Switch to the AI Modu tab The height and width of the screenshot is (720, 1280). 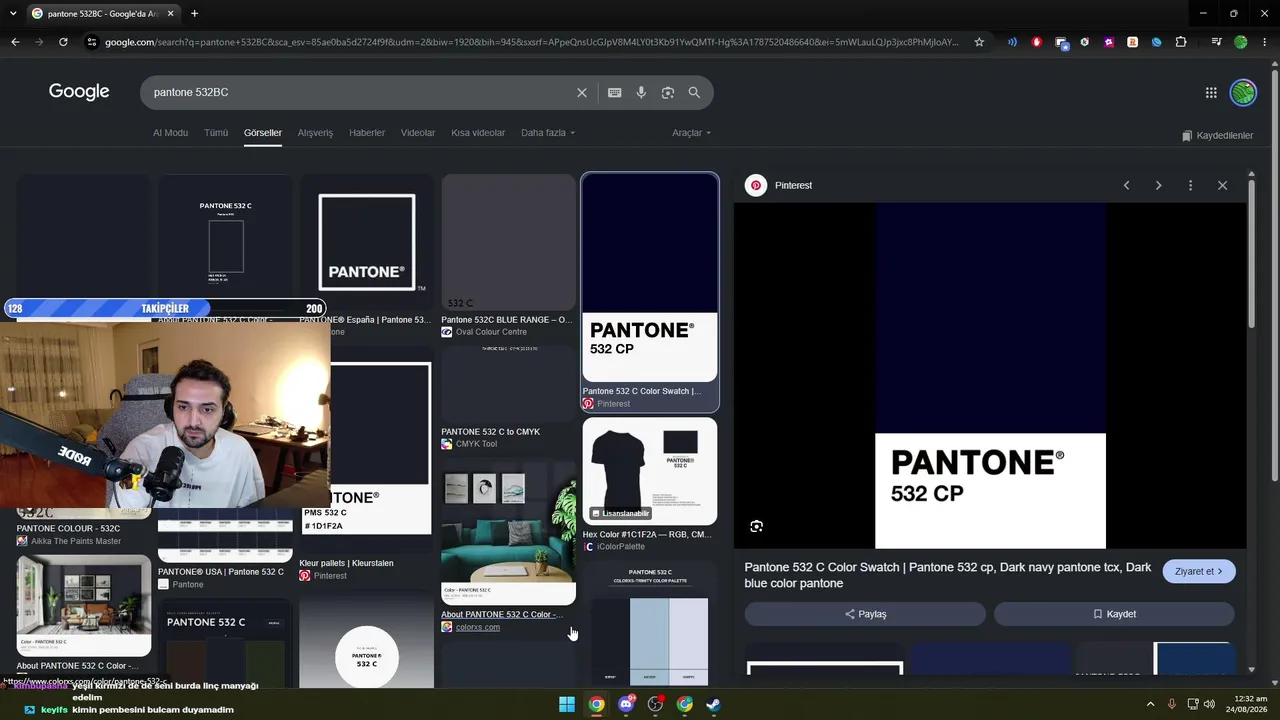pos(170,133)
